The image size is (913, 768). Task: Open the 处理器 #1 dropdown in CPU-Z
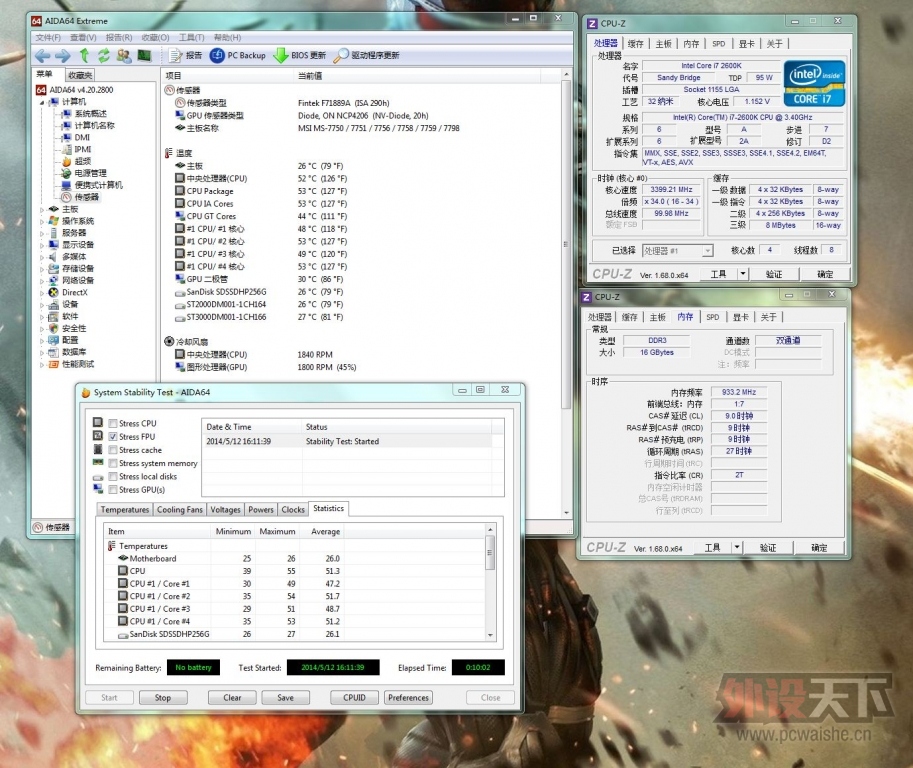coord(707,251)
